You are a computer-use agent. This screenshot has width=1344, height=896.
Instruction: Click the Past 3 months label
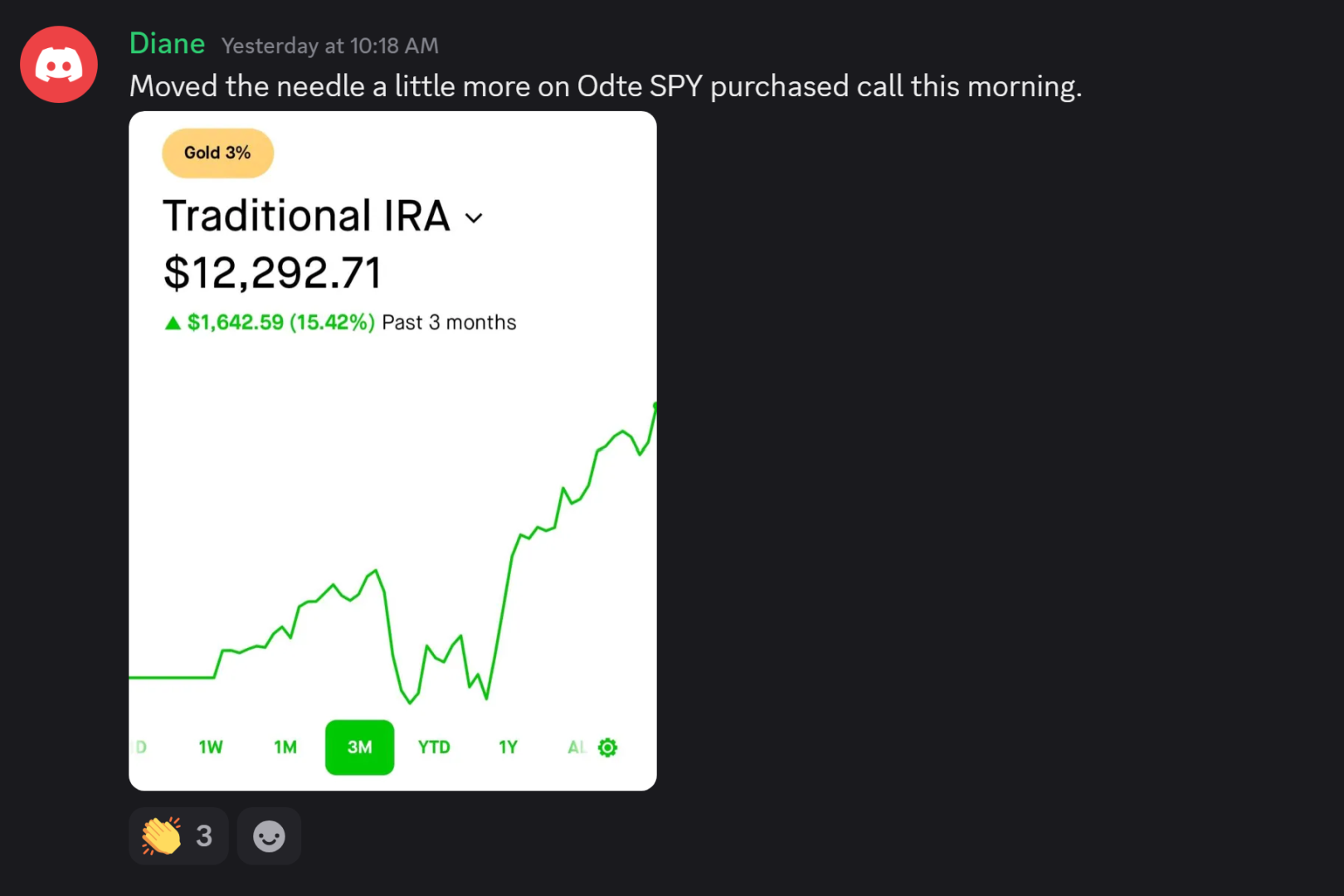(449, 323)
